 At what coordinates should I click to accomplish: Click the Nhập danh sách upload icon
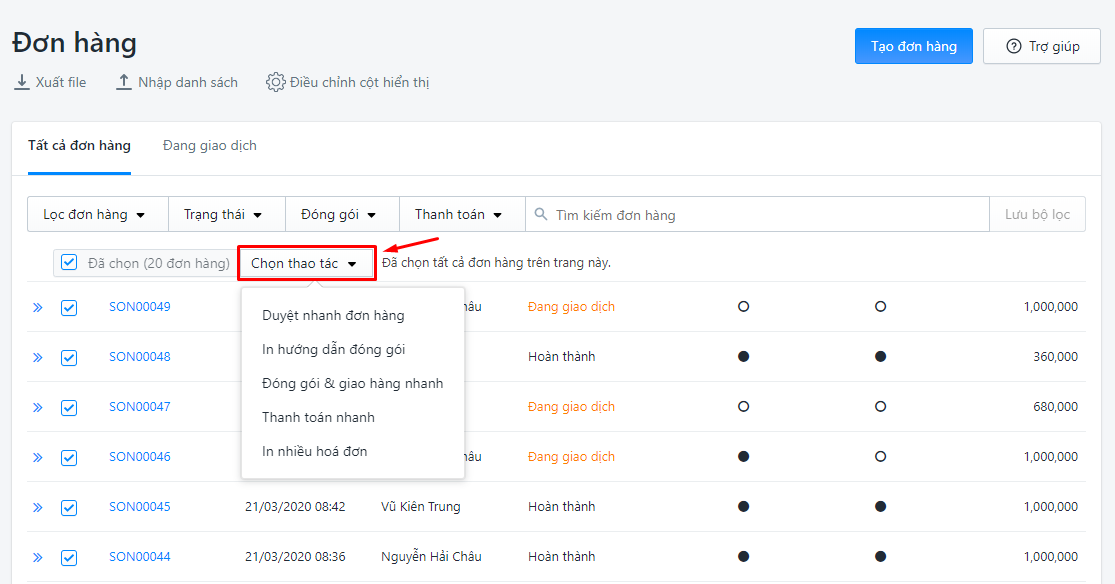tap(124, 83)
